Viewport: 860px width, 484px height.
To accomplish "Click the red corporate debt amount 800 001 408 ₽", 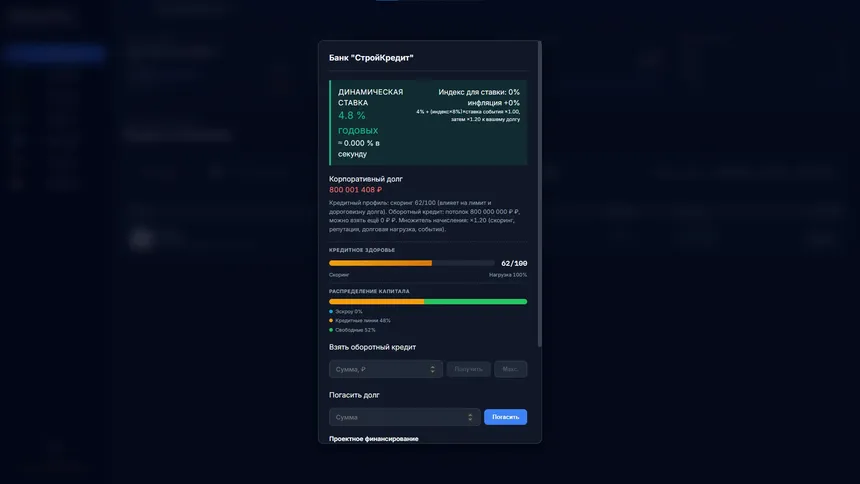I will pos(355,190).
